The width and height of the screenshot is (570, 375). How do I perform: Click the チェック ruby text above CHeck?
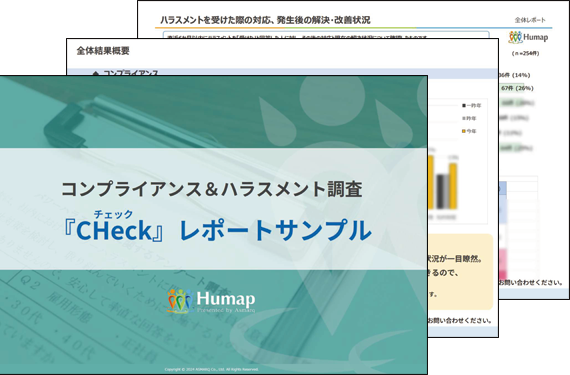pos(113,214)
